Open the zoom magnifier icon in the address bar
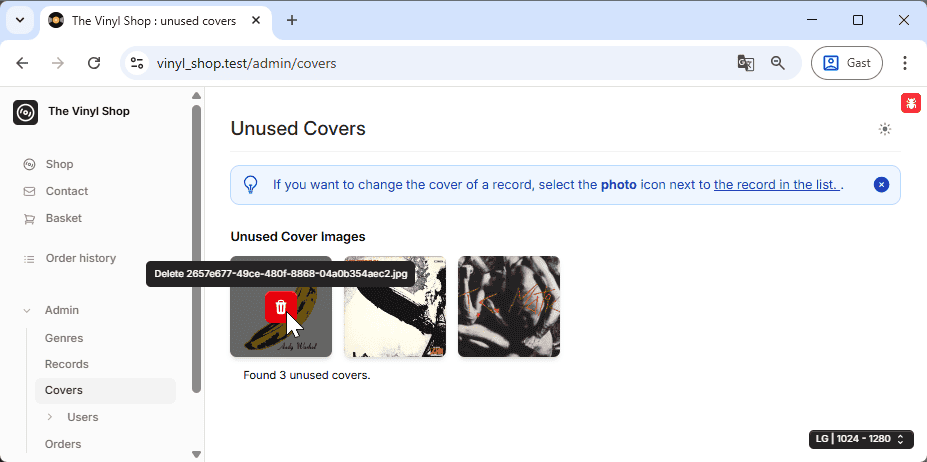927x462 pixels. coord(778,63)
